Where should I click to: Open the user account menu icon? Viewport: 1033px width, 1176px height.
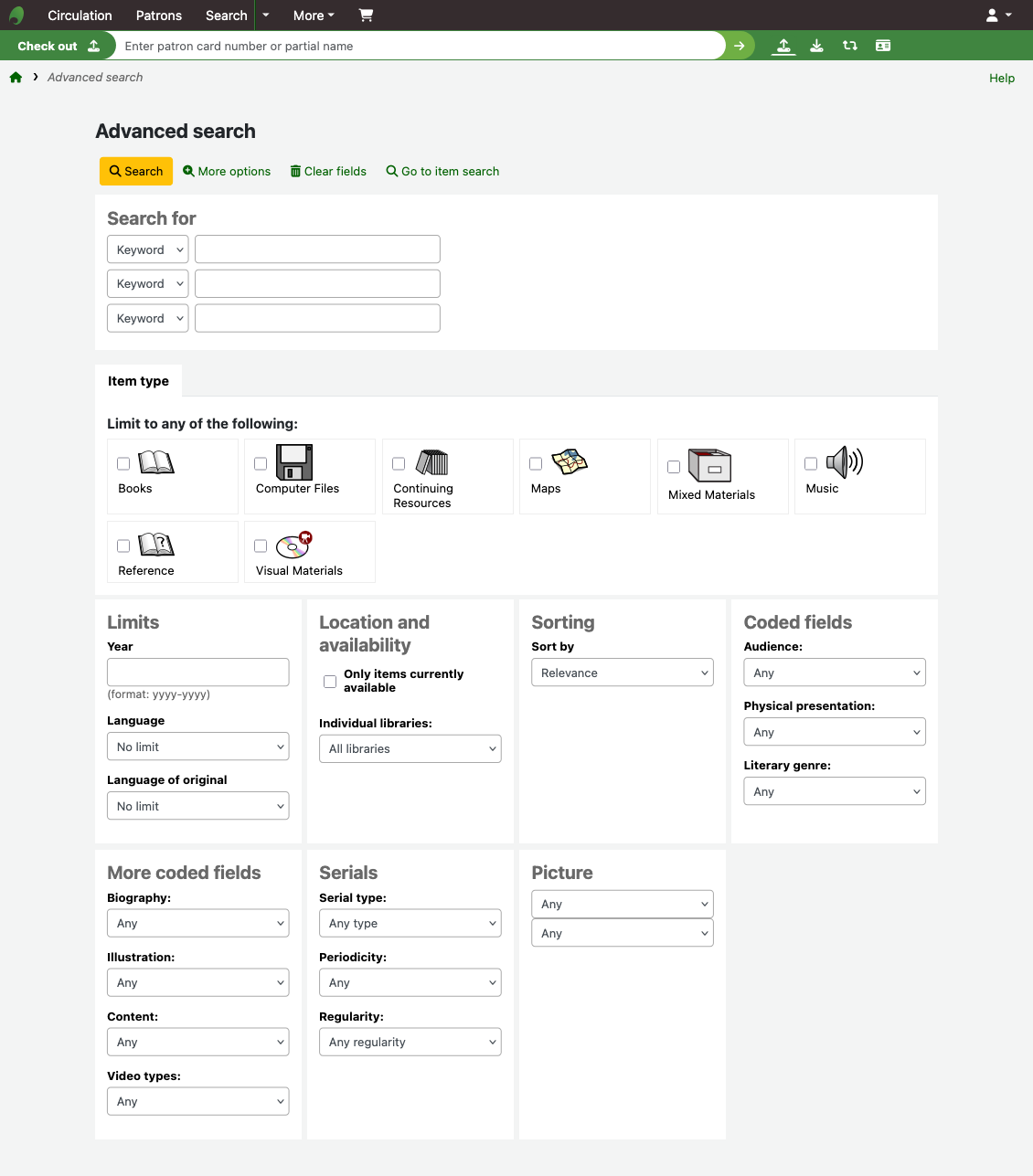click(x=998, y=16)
